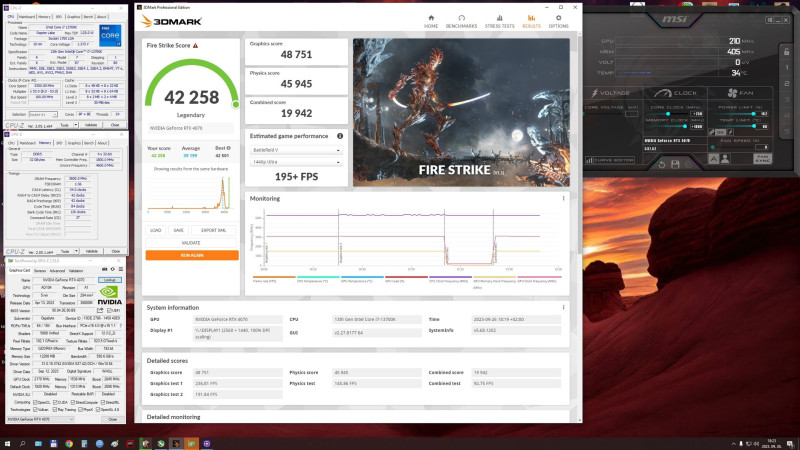
Task: Open 3DMark Results section
Action: [531, 21]
